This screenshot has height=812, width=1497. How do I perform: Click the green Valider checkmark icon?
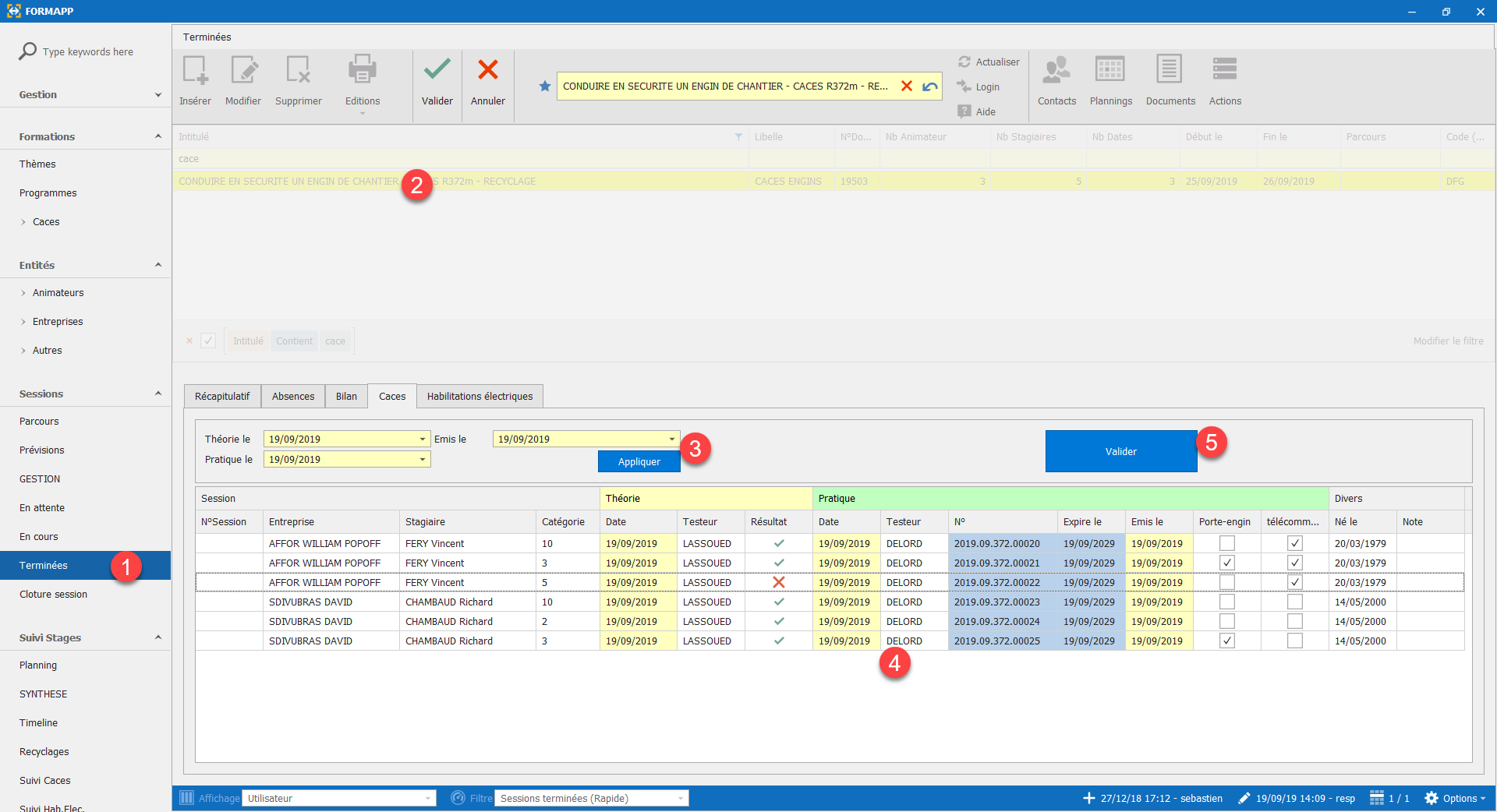[437, 69]
